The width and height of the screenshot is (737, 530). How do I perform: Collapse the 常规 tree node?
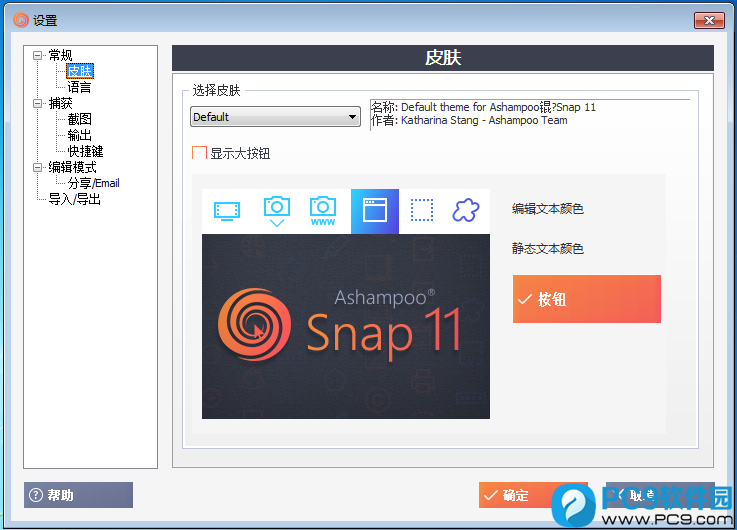point(37,55)
